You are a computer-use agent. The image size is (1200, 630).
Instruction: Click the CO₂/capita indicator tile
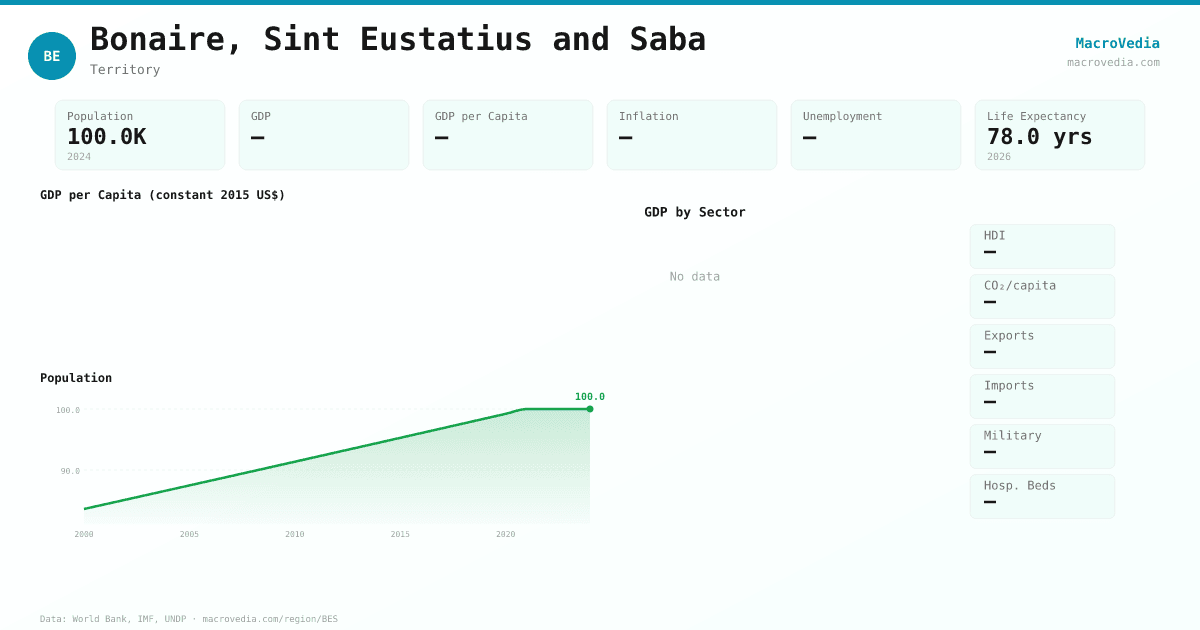[1042, 296]
